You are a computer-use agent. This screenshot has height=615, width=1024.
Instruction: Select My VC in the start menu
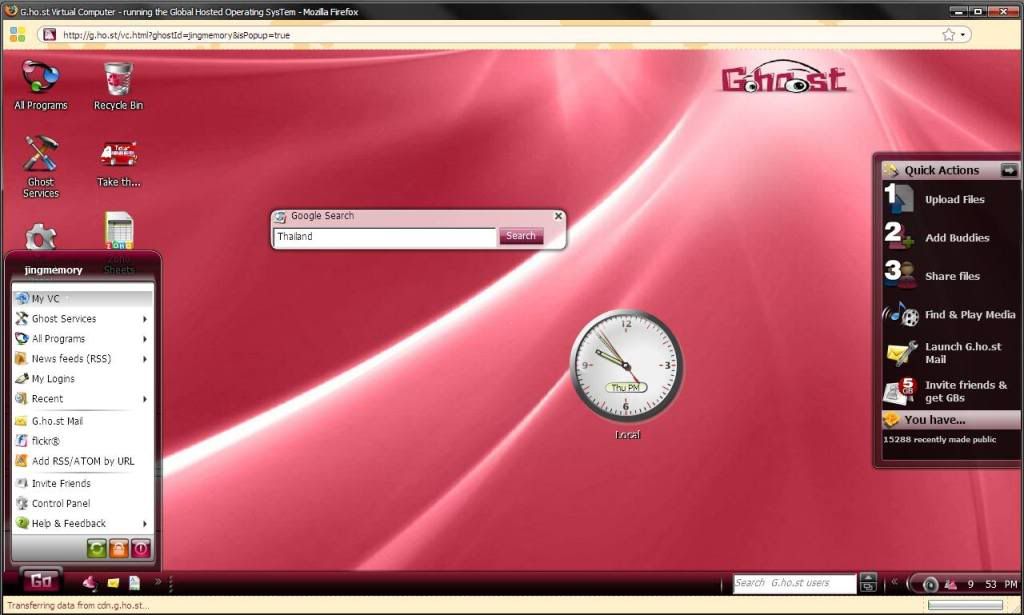(82, 298)
